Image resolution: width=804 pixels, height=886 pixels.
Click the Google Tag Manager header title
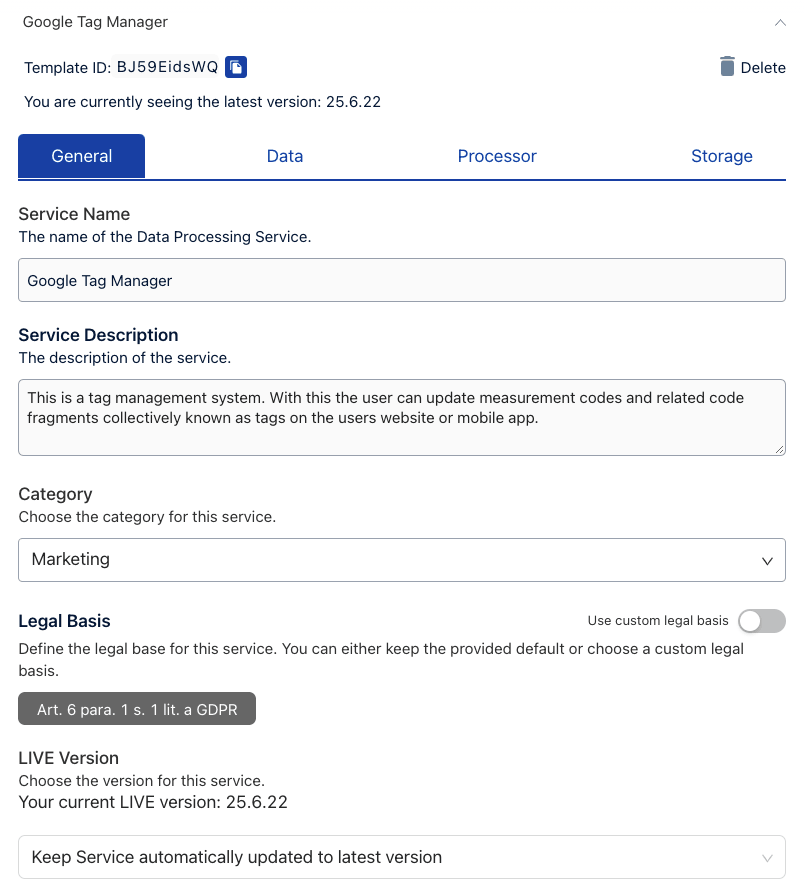tap(95, 21)
